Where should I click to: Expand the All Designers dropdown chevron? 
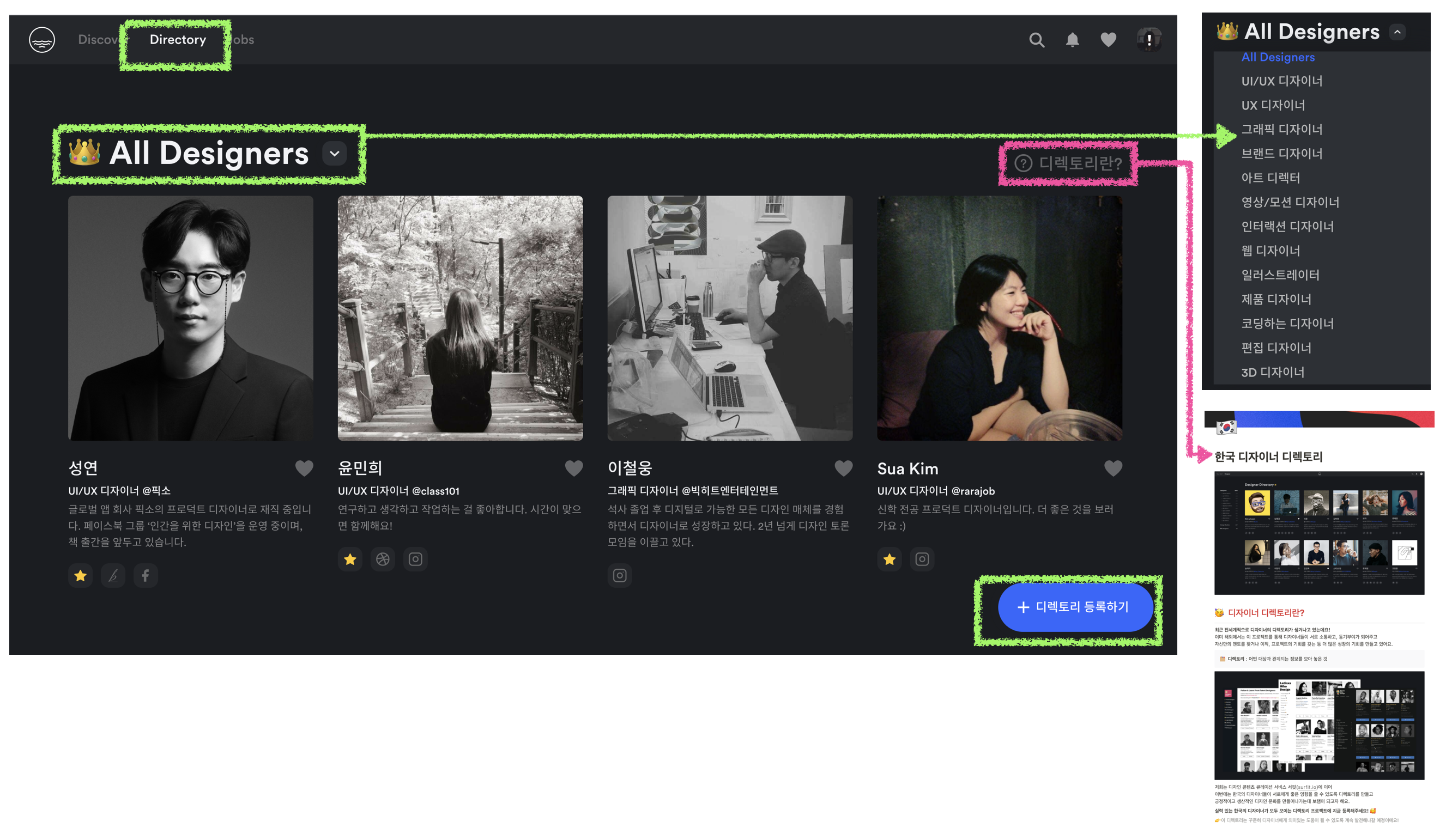point(334,154)
